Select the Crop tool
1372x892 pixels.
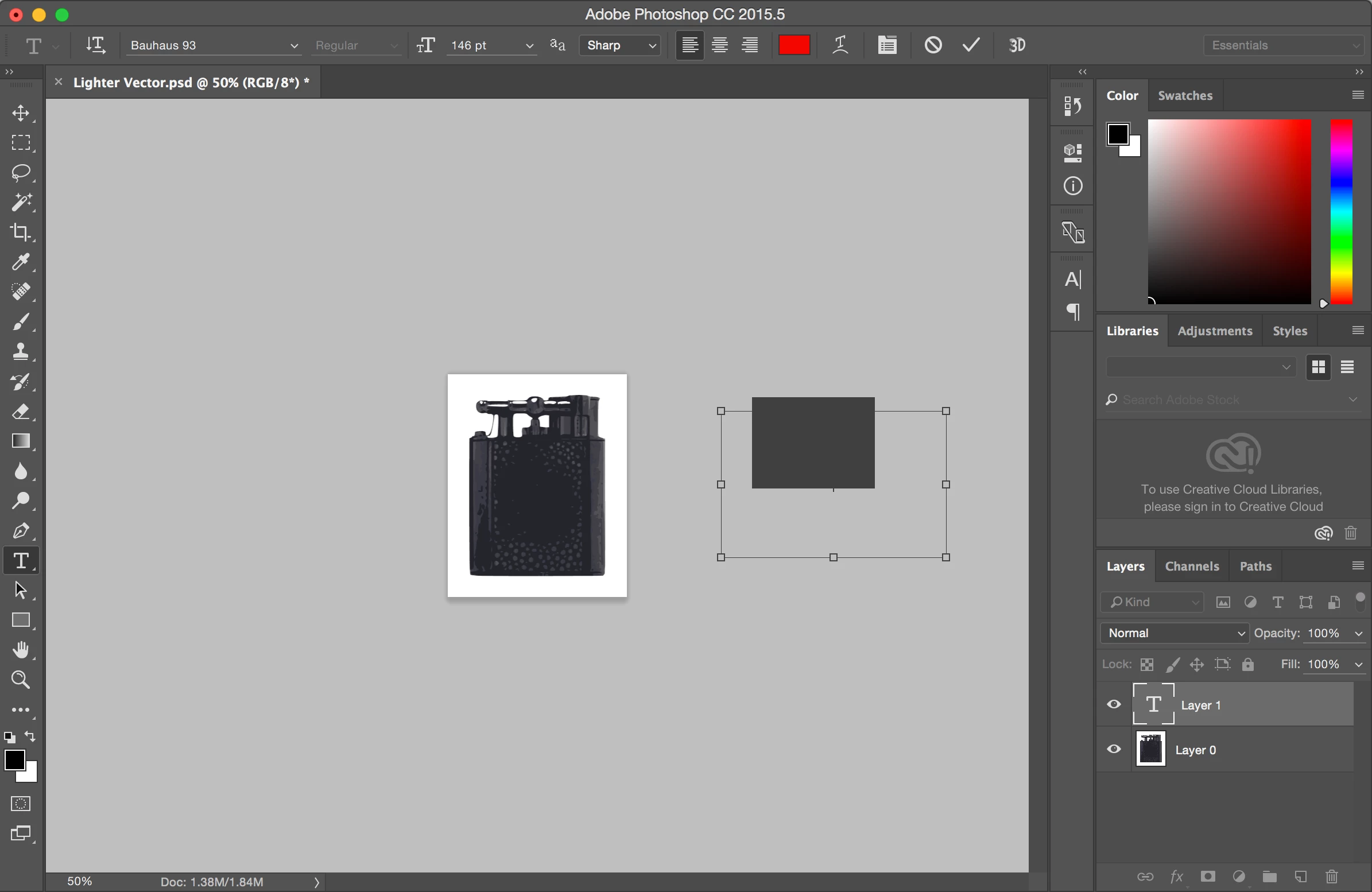click(21, 232)
